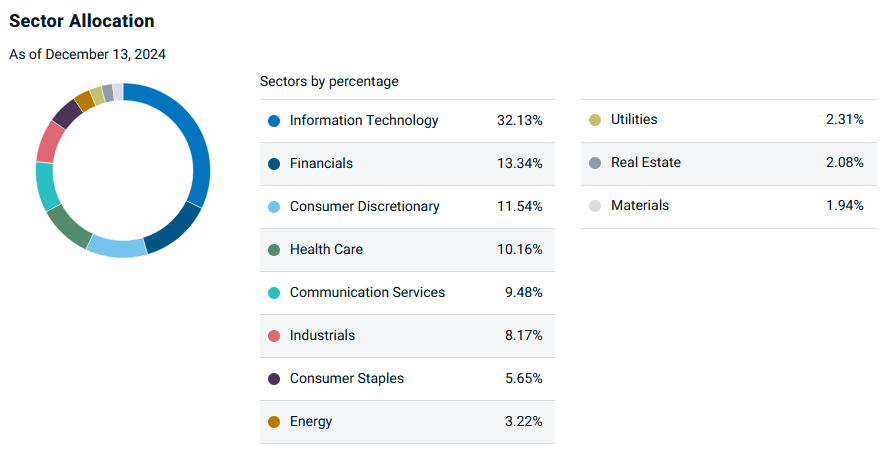Select the green Health Care donut segment
Image resolution: width=889 pixels, height=461 pixels.
(x=67, y=227)
